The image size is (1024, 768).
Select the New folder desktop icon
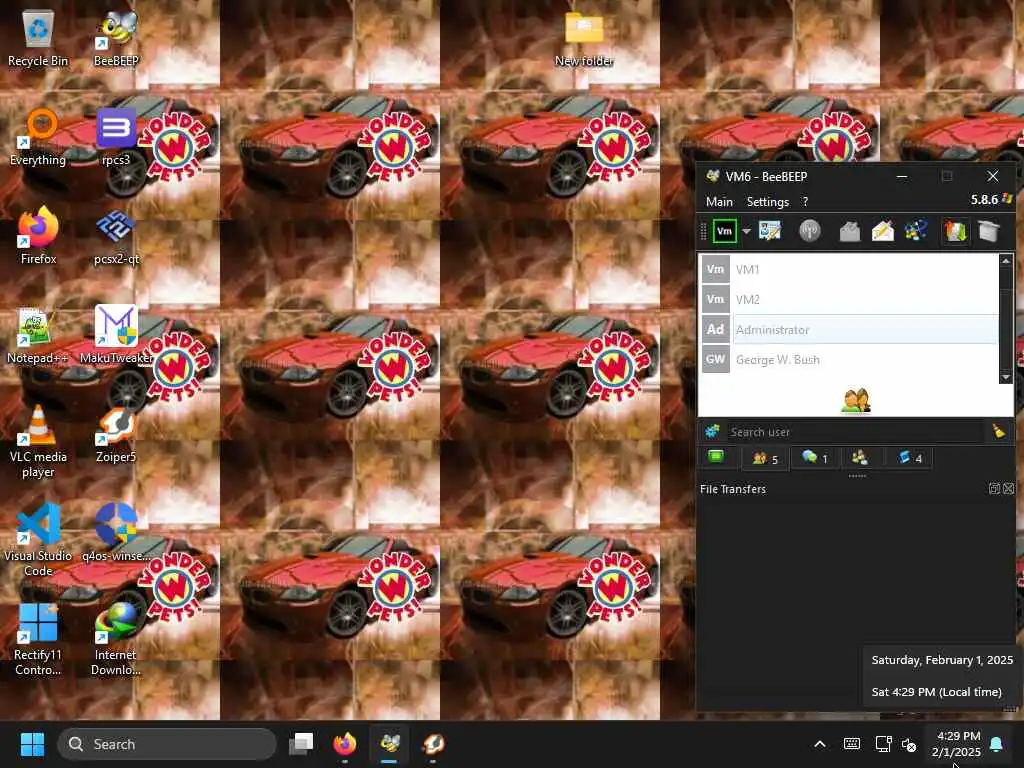(x=584, y=38)
